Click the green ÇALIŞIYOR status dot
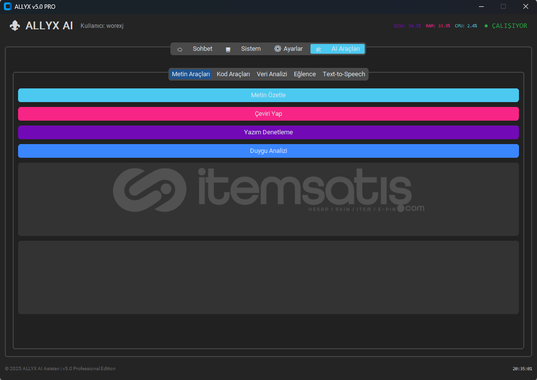537x380 pixels. (x=486, y=26)
